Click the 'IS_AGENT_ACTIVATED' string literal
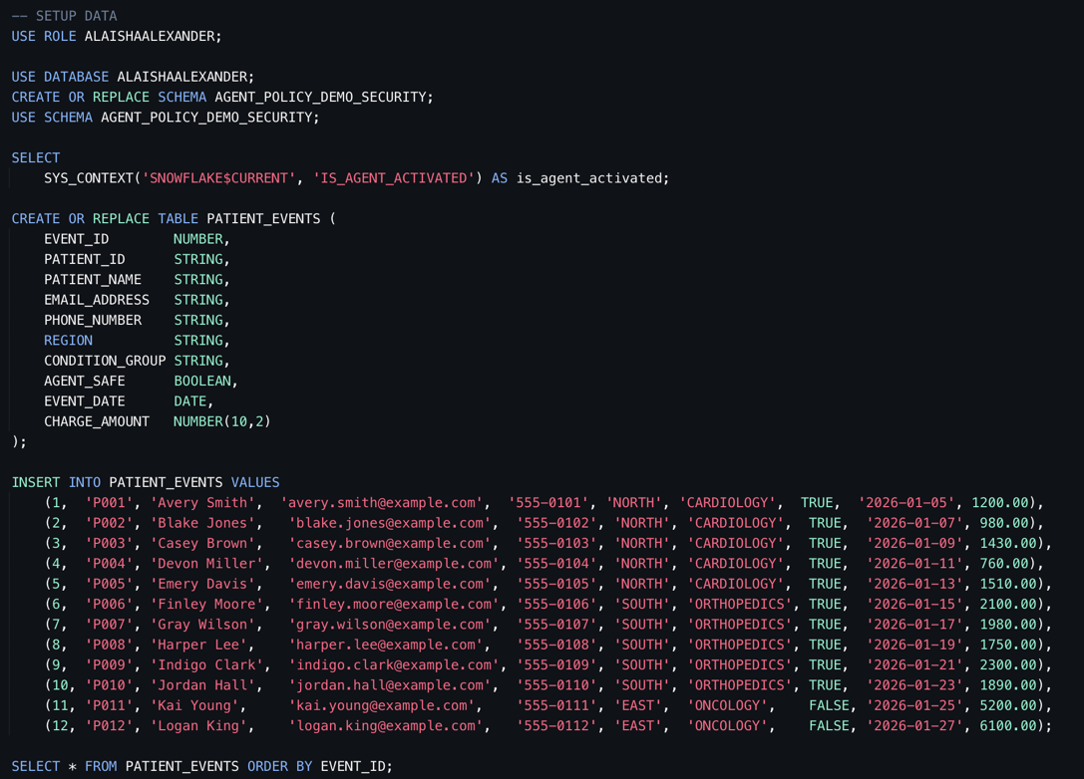The height and width of the screenshot is (779, 1084). (x=393, y=178)
